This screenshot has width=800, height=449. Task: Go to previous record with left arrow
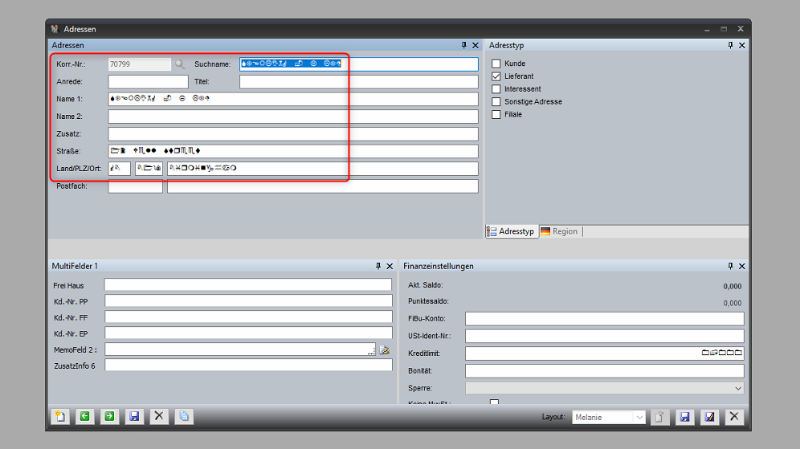pyautogui.click(x=84, y=416)
